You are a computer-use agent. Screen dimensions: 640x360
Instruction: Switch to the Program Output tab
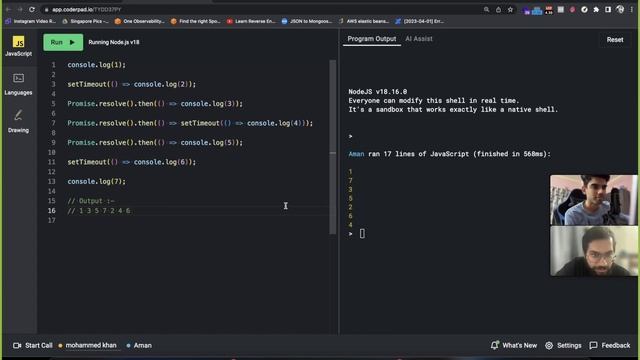[x=371, y=39]
